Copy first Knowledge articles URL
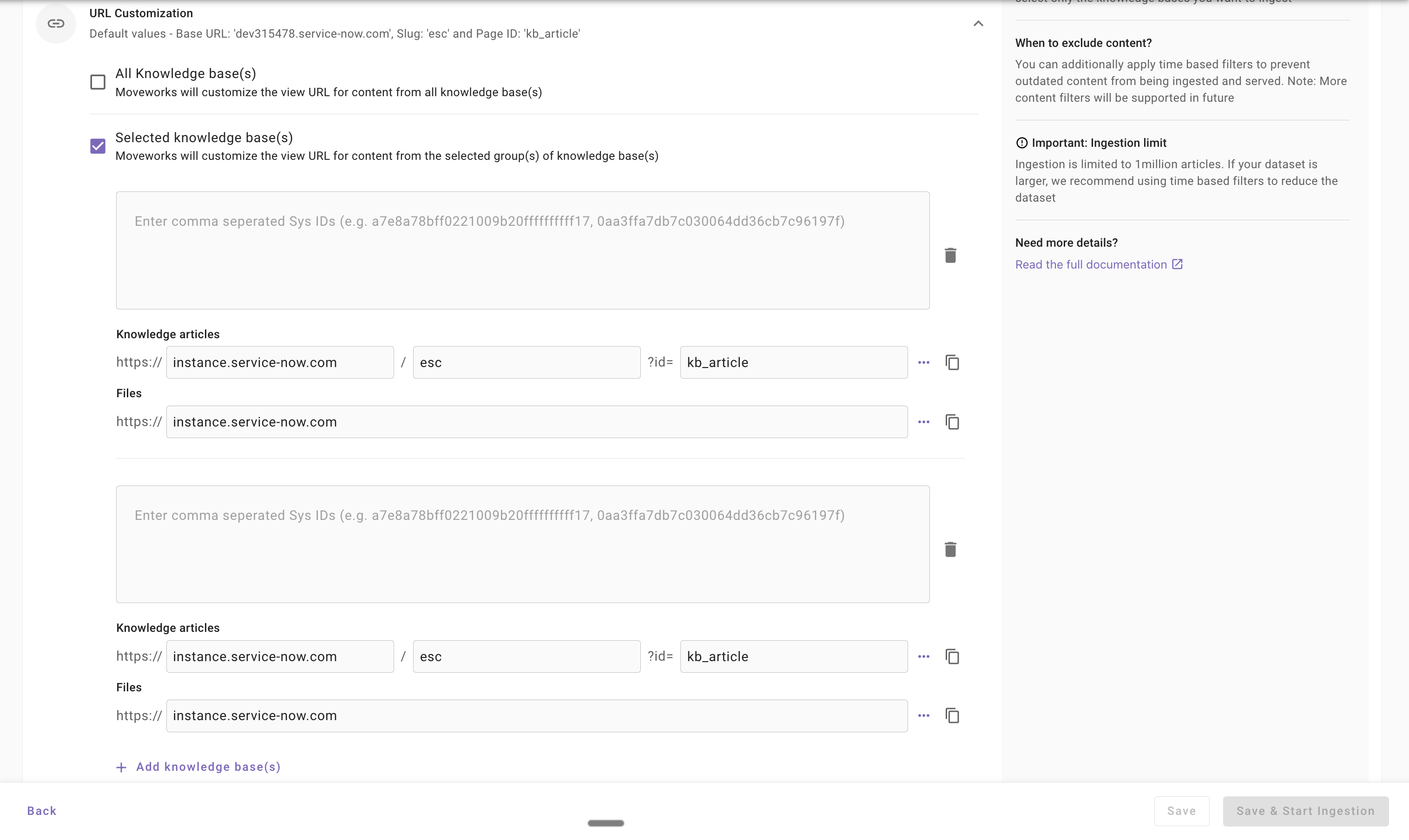 click(952, 362)
